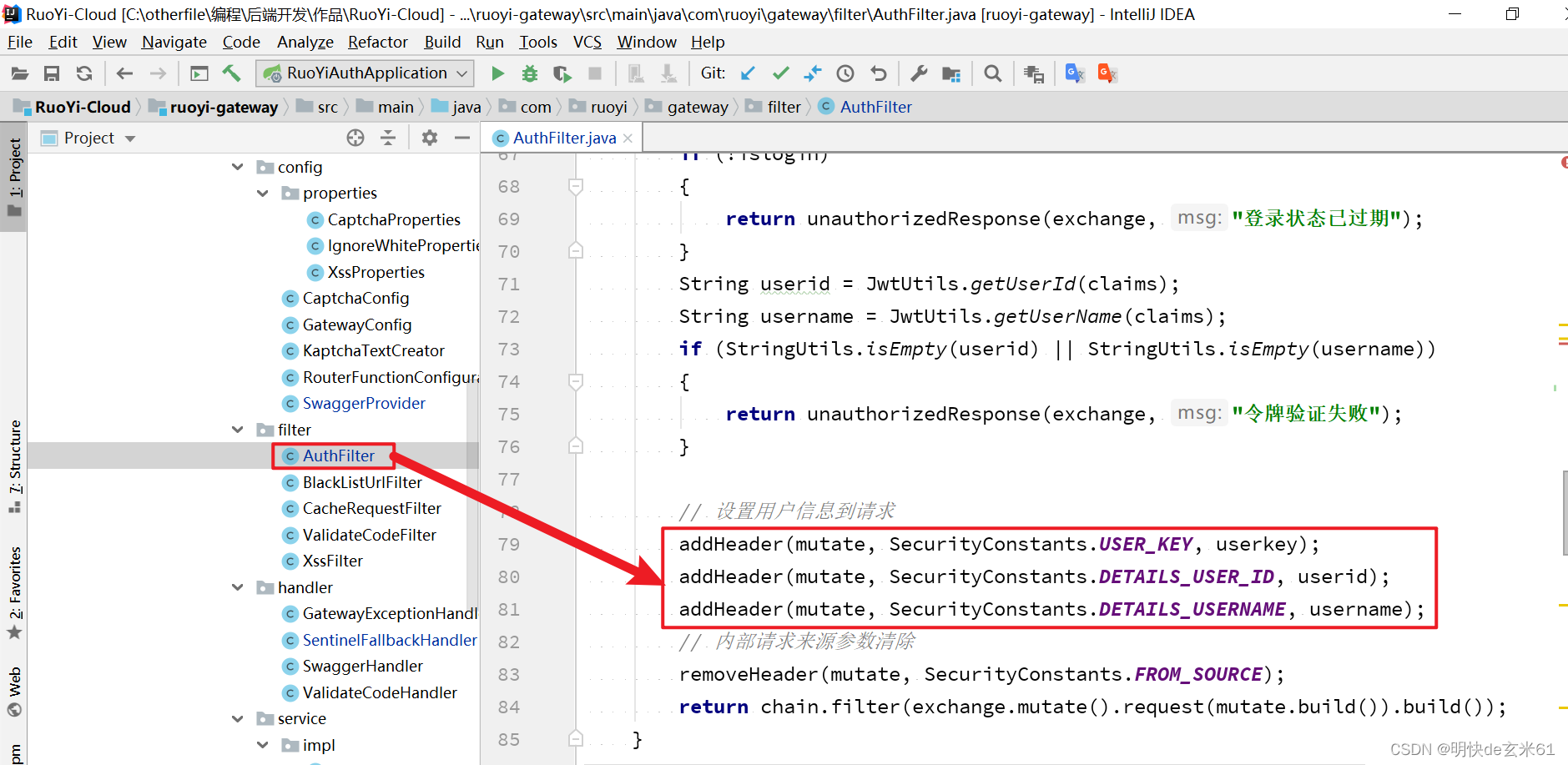Click the red translate icon in toolbar
The image size is (1568, 765).
1107,73
